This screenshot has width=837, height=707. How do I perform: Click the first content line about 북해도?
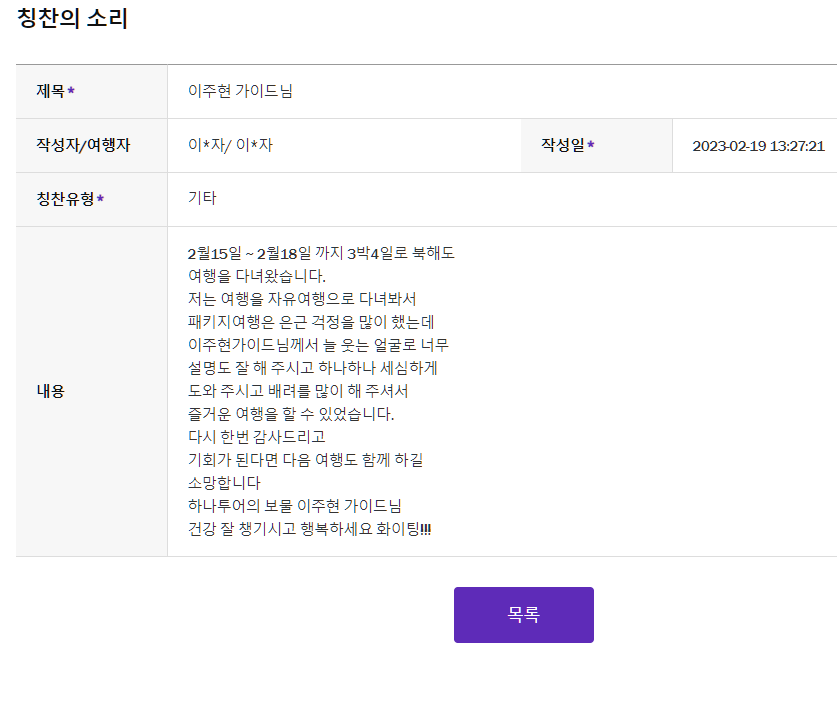click(x=321, y=253)
